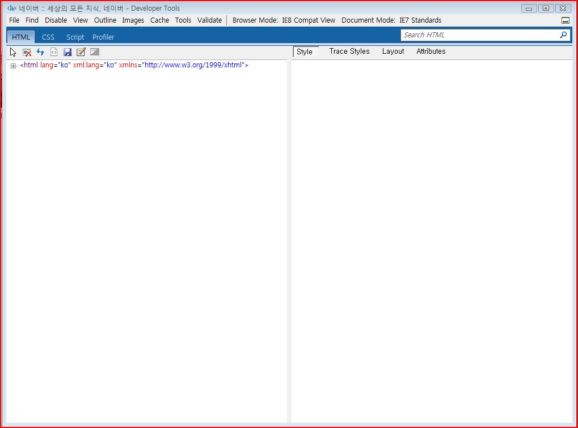
Task: Open the Browser Mode: IE8 Compat View dropdown
Action: tap(284, 20)
